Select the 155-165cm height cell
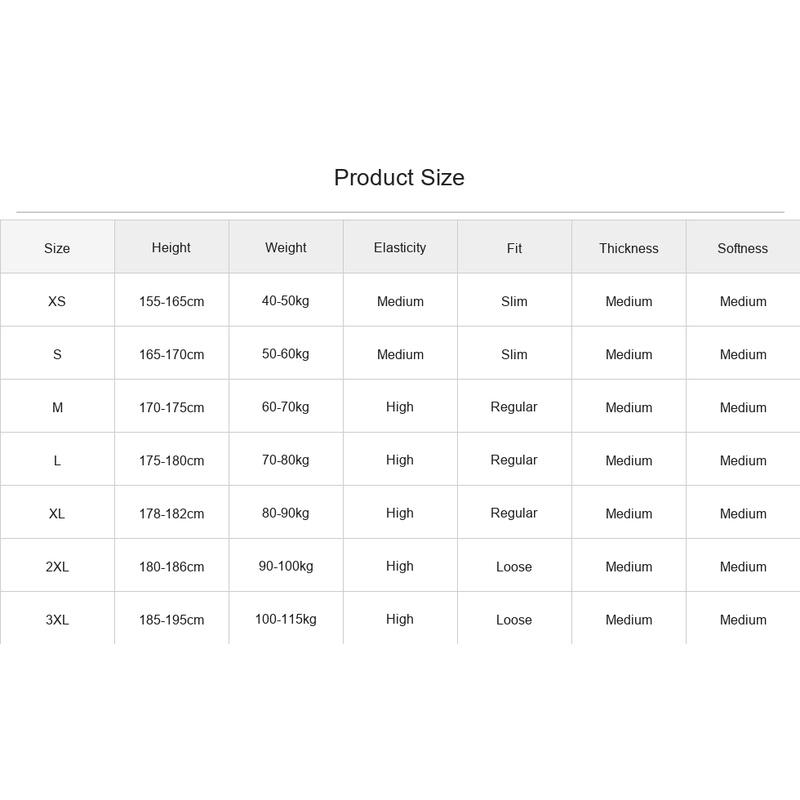This screenshot has height=800, width=800. pyautogui.click(x=171, y=301)
